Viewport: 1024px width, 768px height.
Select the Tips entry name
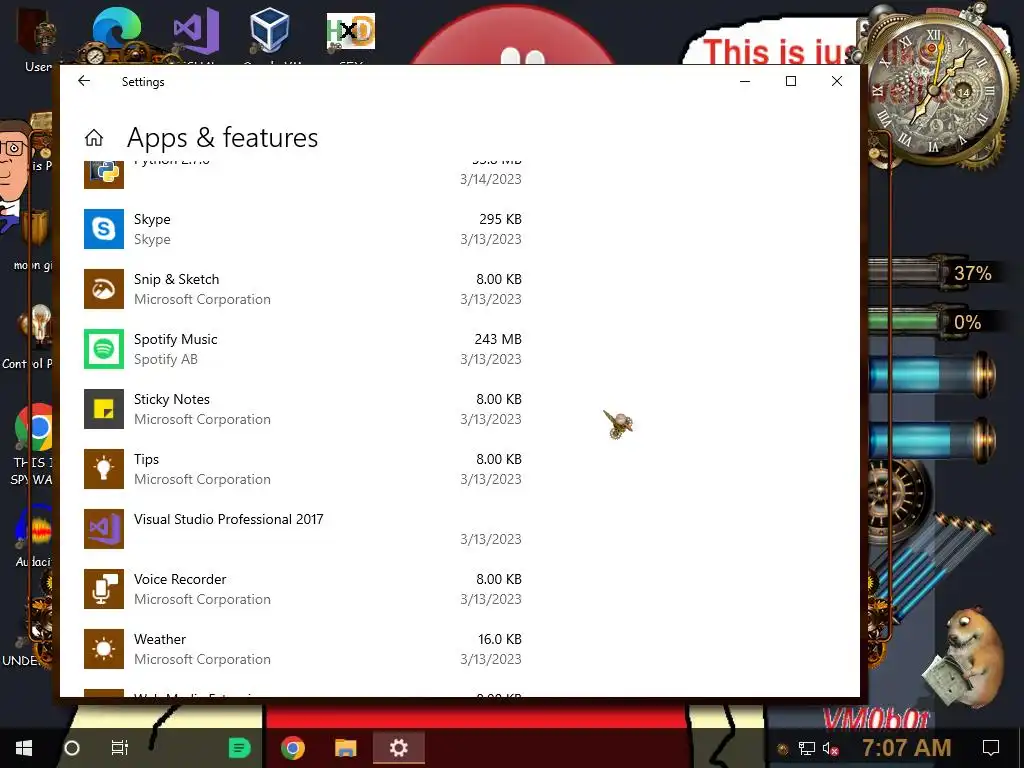click(x=146, y=460)
